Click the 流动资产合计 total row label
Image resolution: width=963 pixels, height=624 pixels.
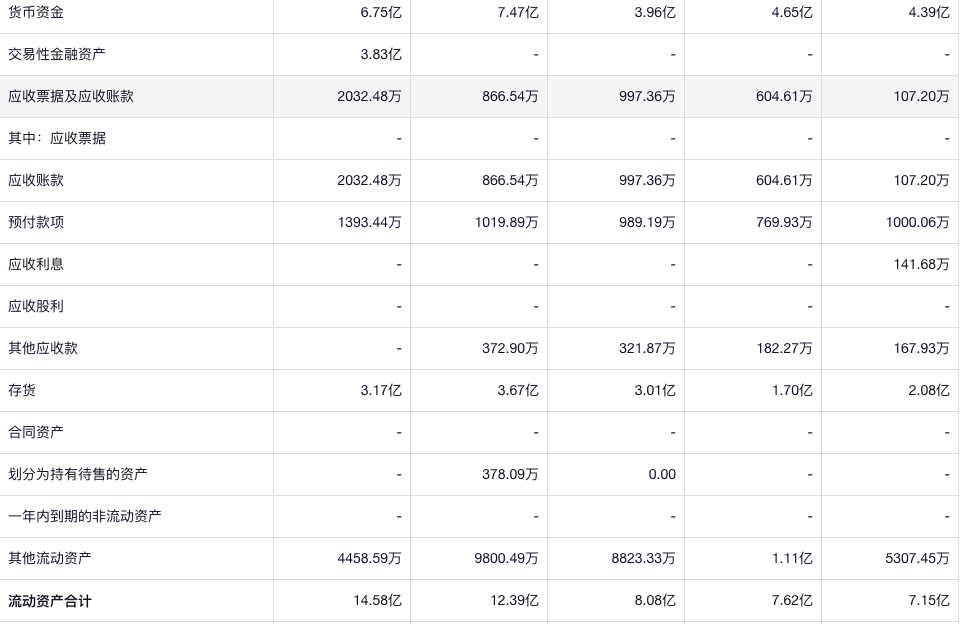50,601
